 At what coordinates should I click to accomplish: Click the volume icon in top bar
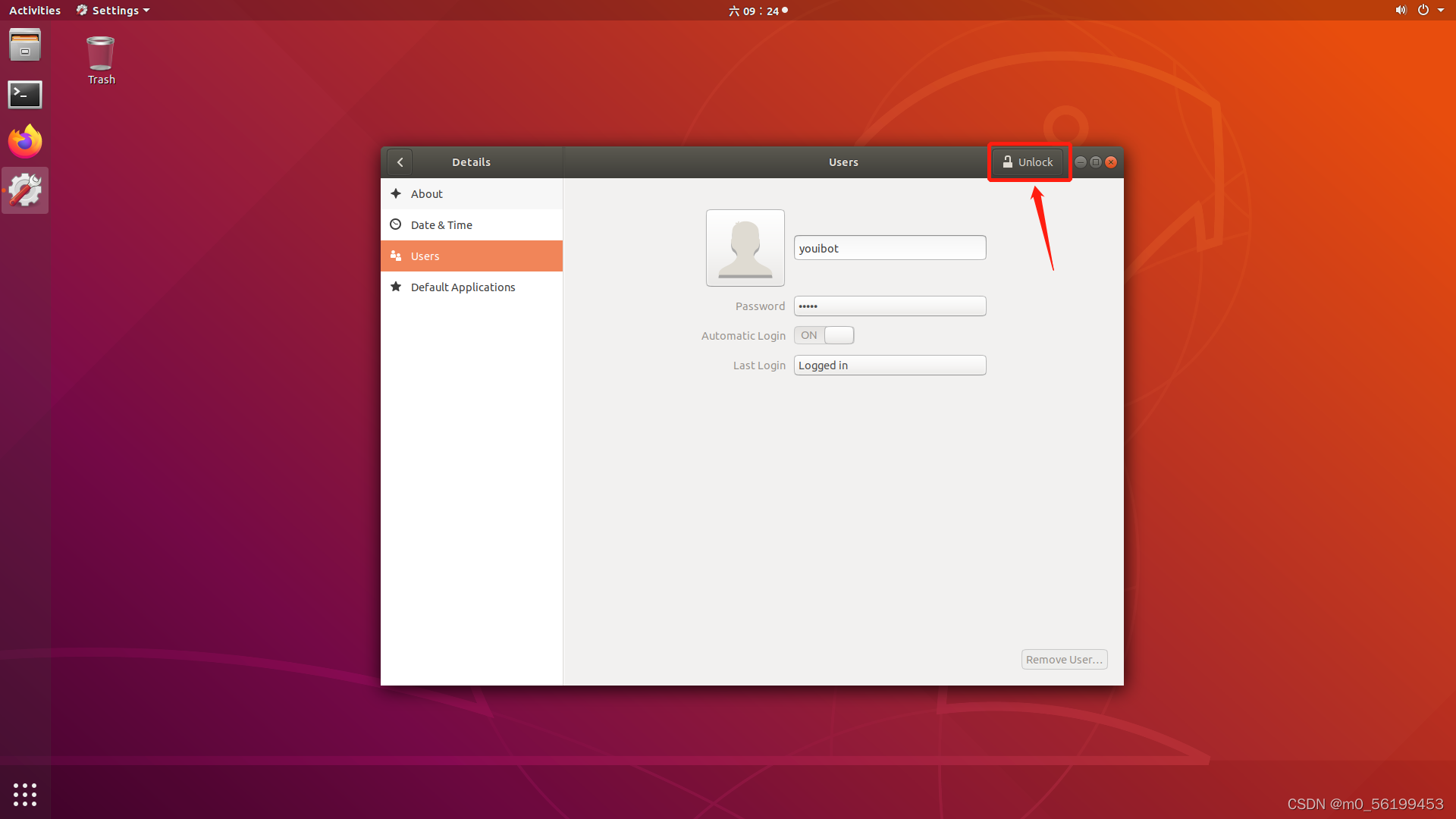pyautogui.click(x=1400, y=11)
